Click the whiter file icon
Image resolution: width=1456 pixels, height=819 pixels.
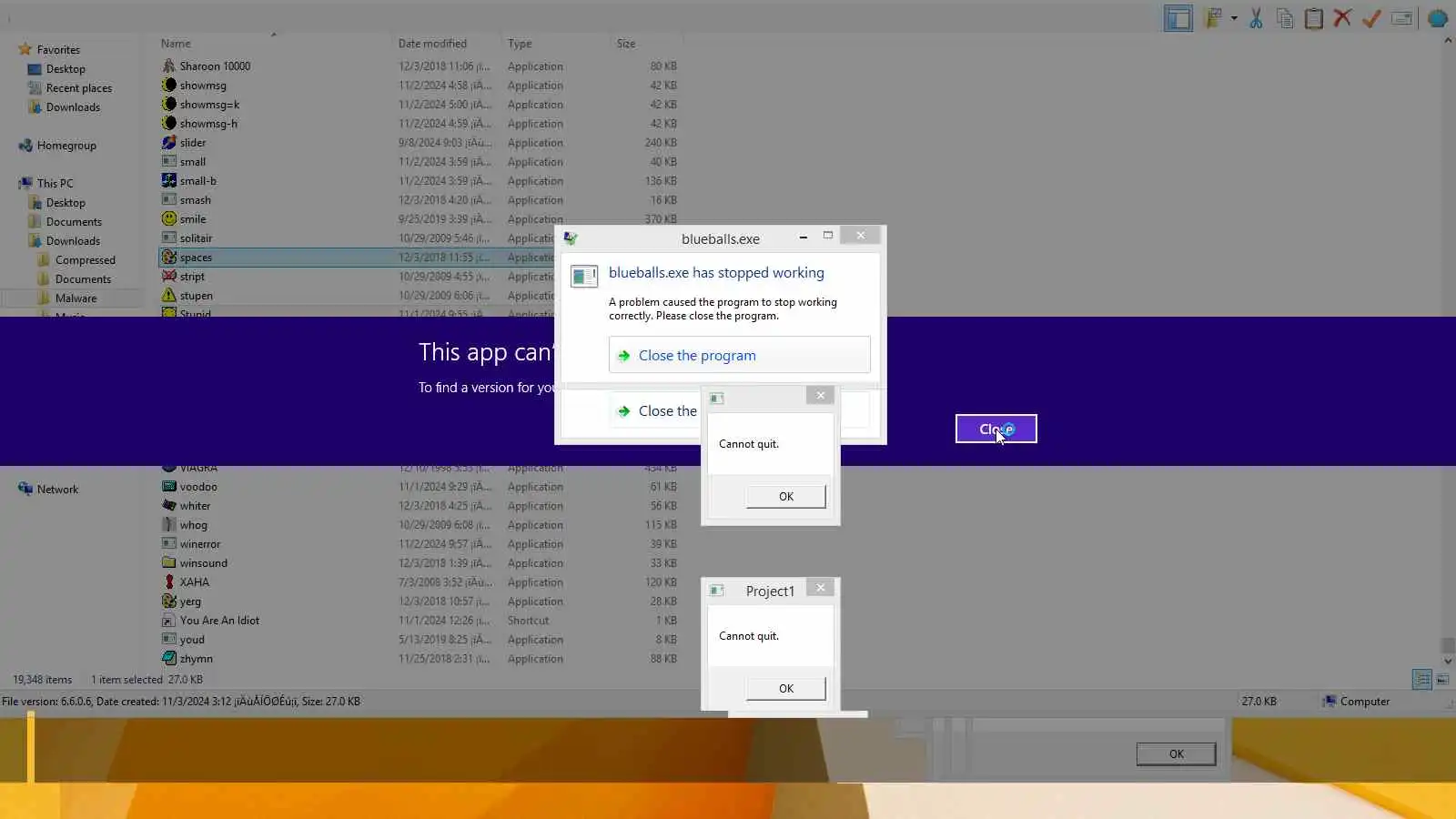[169, 506]
